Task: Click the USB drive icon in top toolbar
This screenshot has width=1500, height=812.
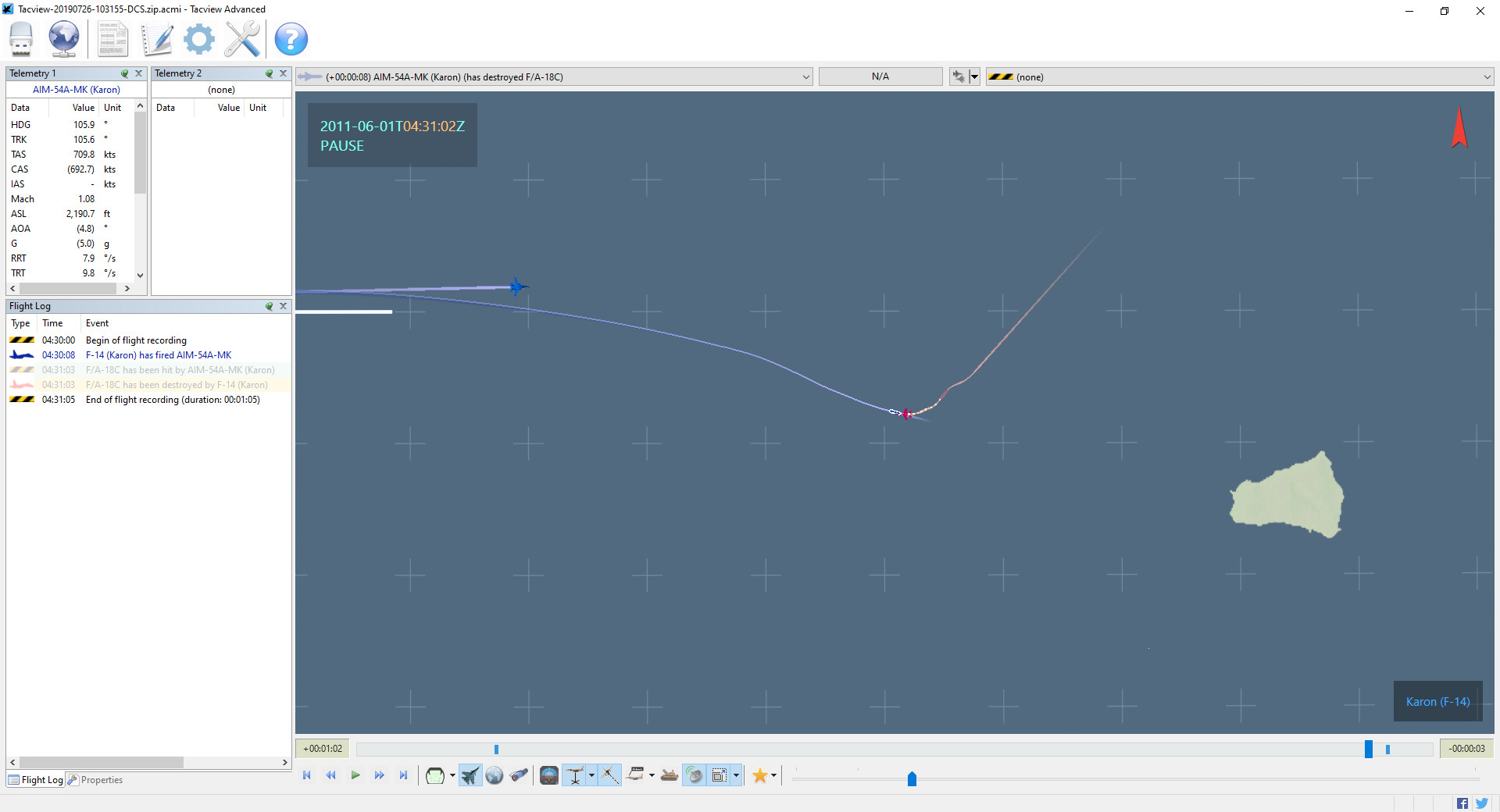Action: [x=21, y=39]
